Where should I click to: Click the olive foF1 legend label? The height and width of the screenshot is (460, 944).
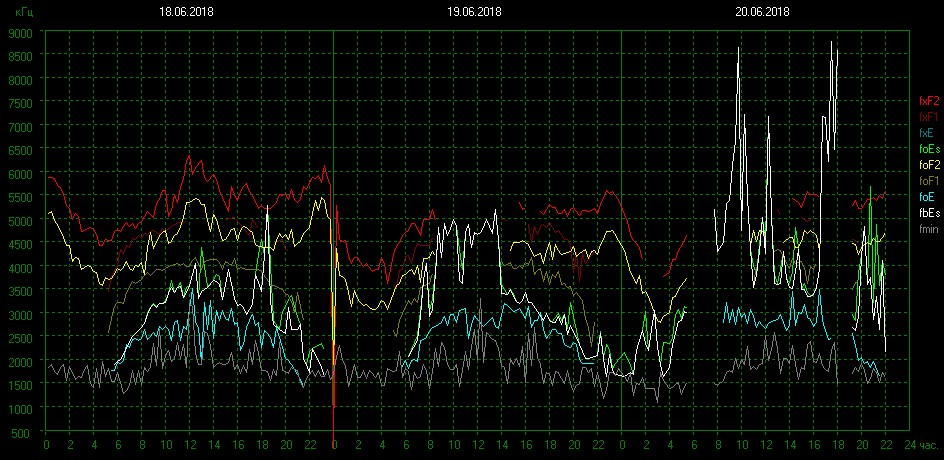pos(929,181)
